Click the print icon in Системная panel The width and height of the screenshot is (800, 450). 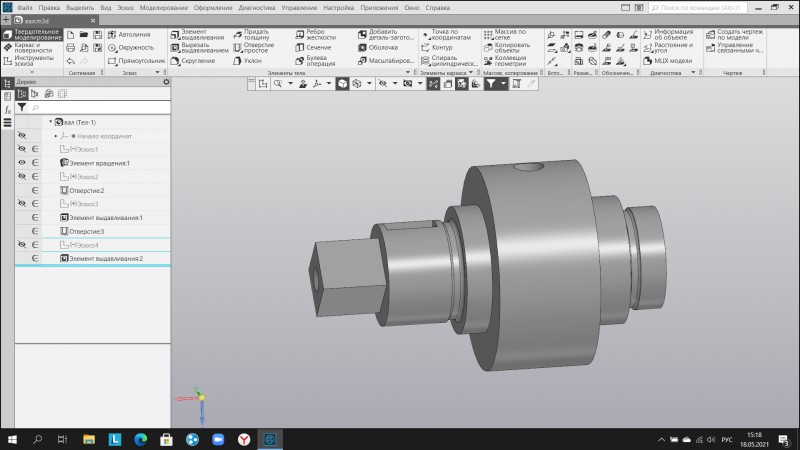point(70,47)
